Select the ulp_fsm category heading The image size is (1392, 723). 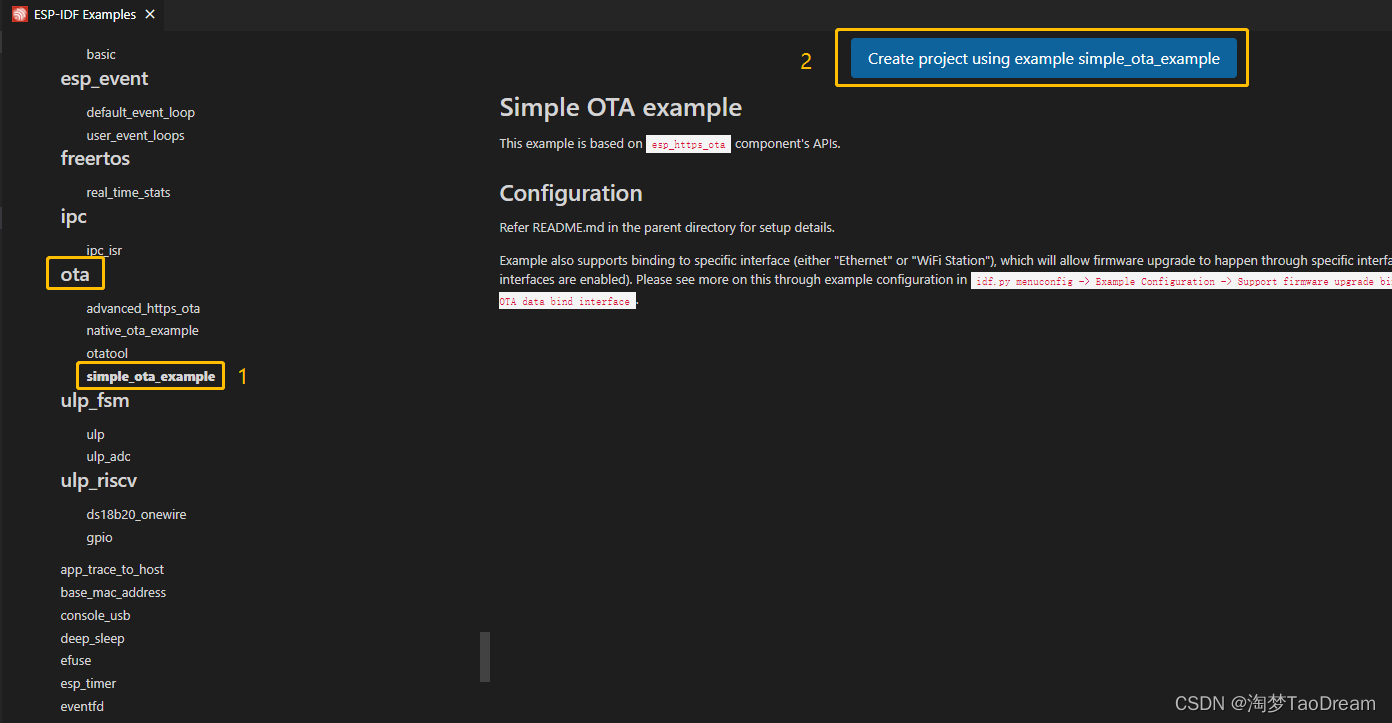tap(95, 400)
